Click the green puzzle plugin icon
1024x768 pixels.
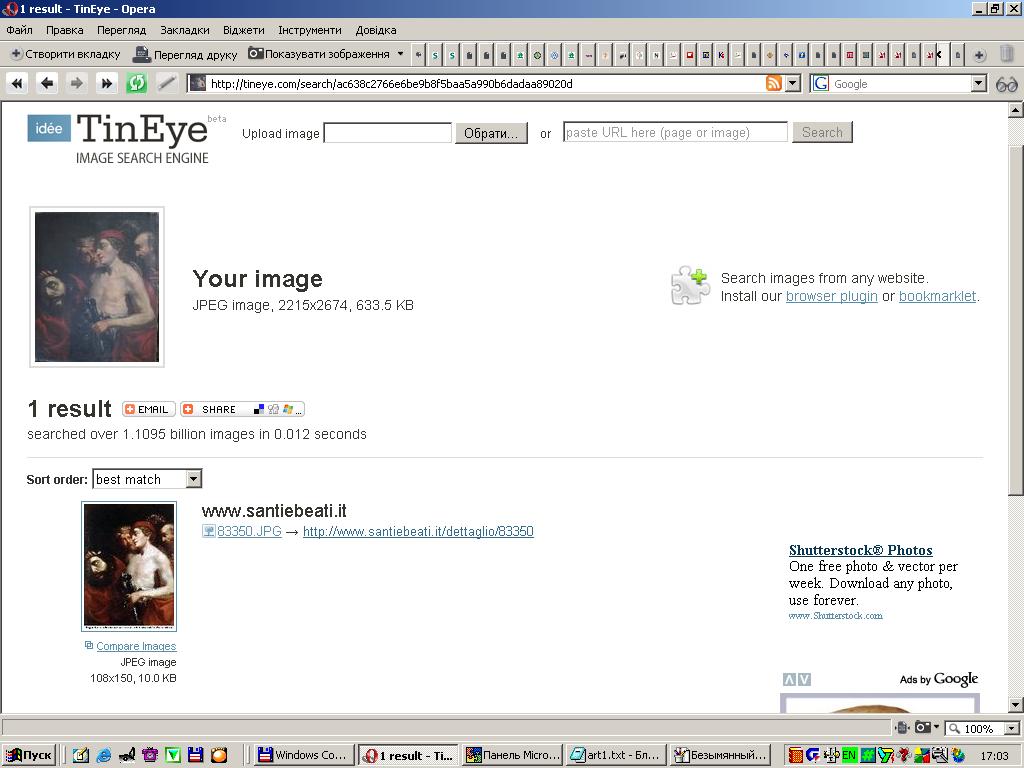coord(690,286)
